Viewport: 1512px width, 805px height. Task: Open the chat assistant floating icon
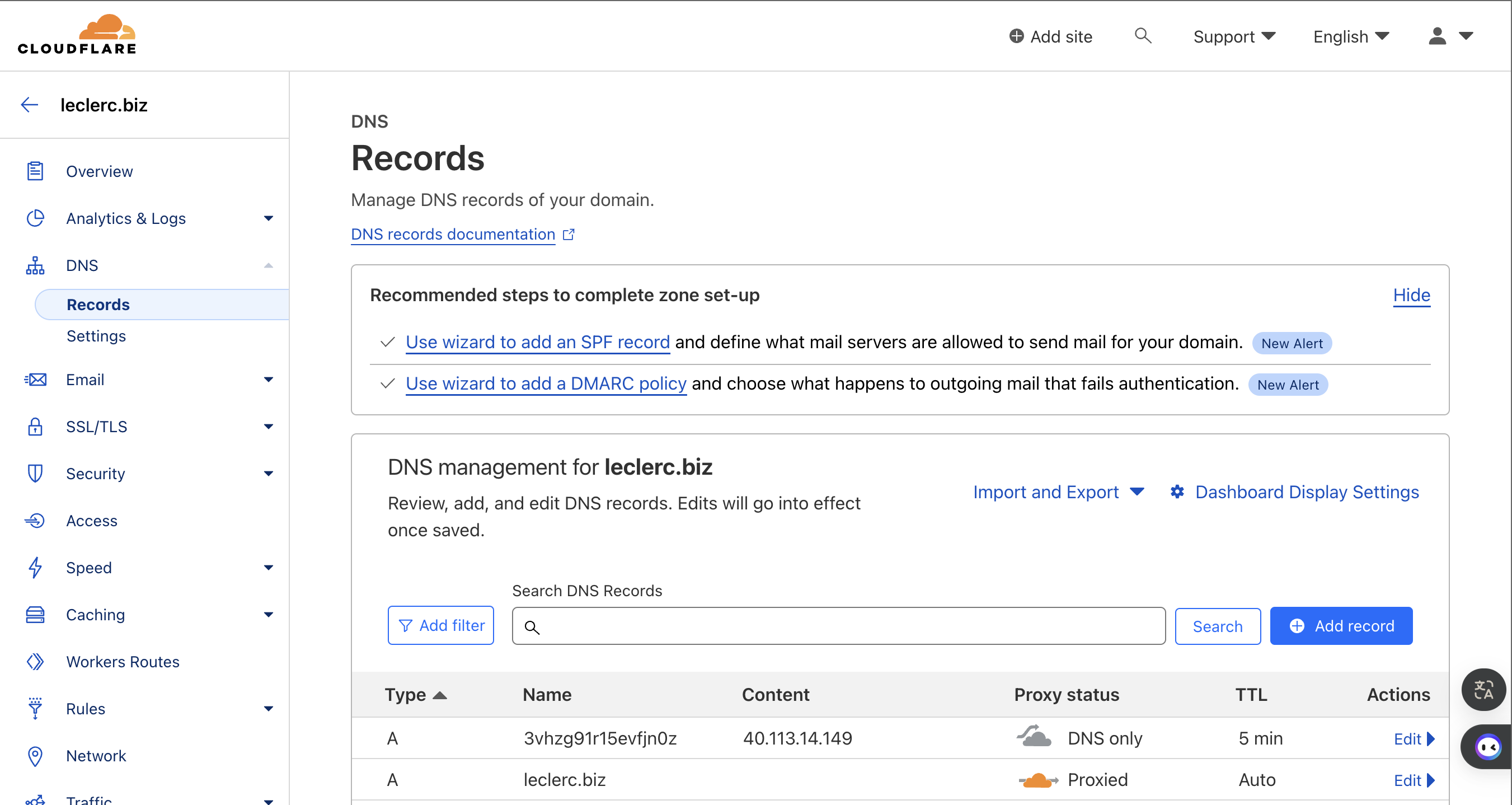click(x=1487, y=746)
